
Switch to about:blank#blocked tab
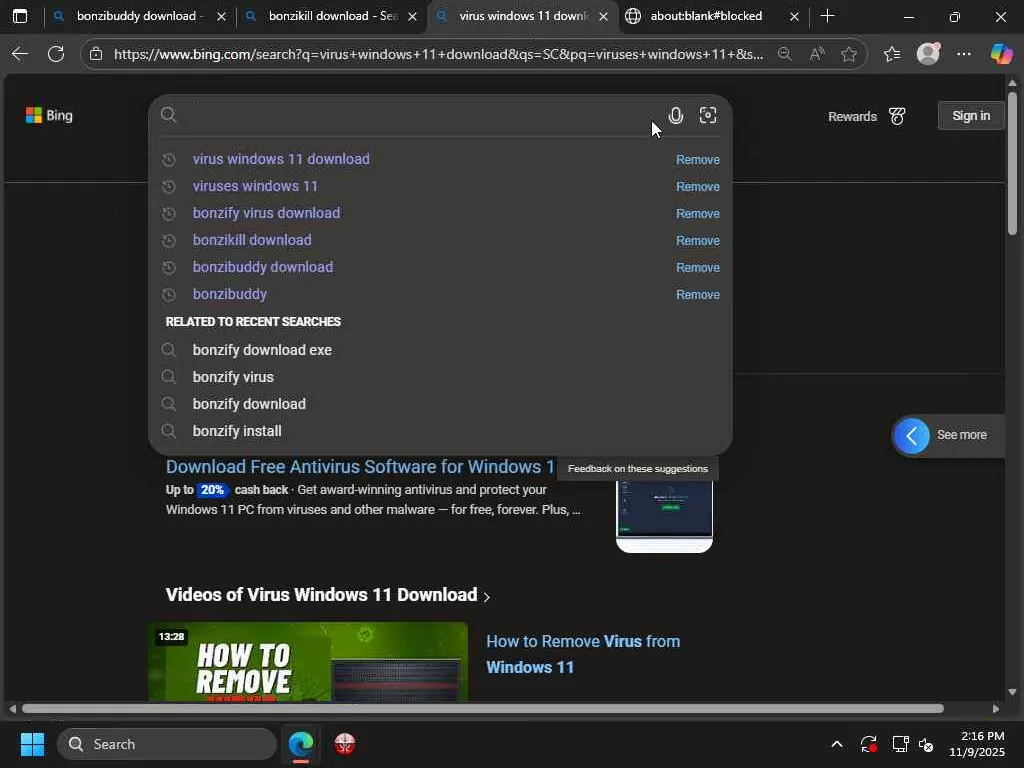click(x=706, y=16)
